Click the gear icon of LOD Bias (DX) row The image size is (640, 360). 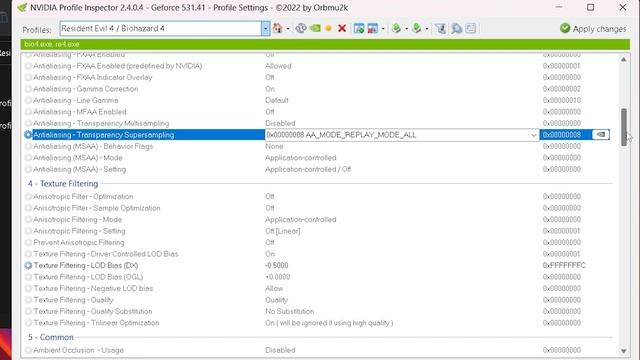(28, 265)
